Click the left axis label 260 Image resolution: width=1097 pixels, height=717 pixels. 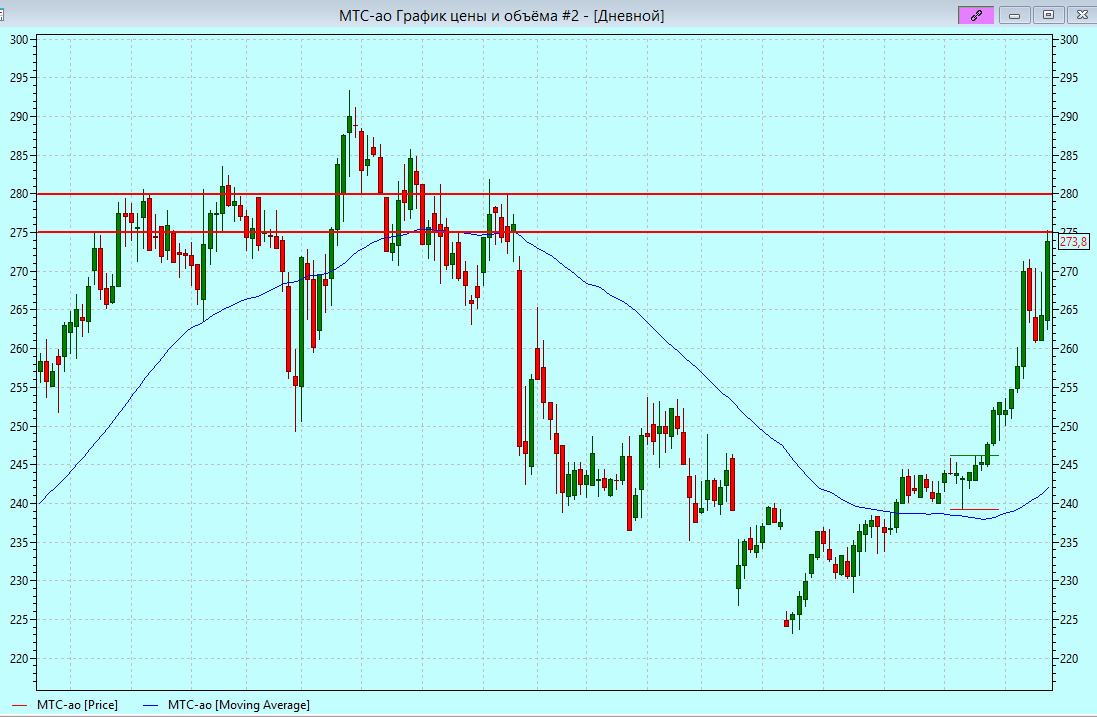[x=19, y=348]
